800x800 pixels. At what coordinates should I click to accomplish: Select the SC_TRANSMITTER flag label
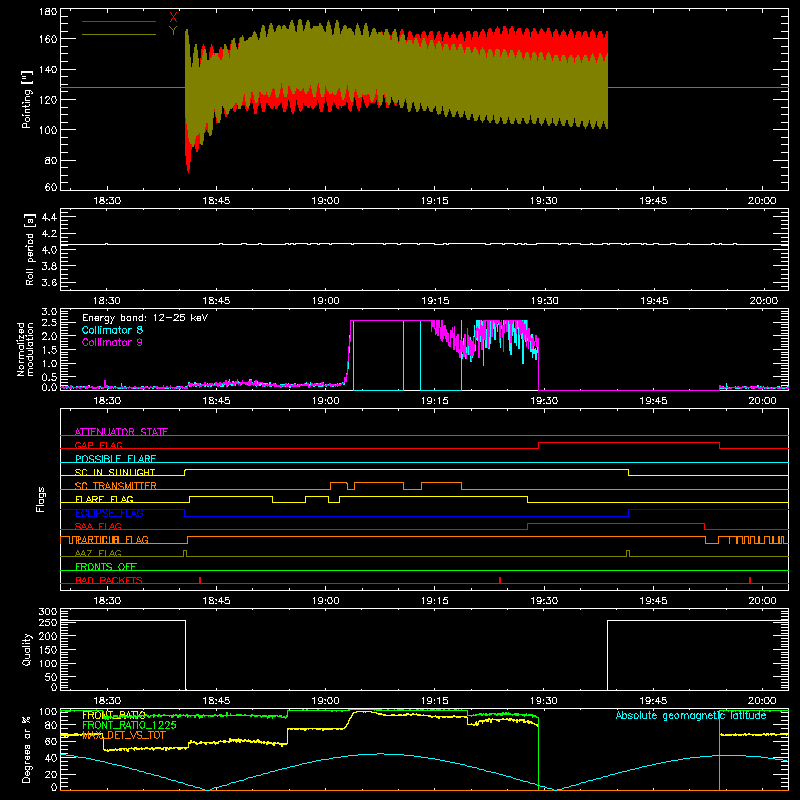(115, 485)
